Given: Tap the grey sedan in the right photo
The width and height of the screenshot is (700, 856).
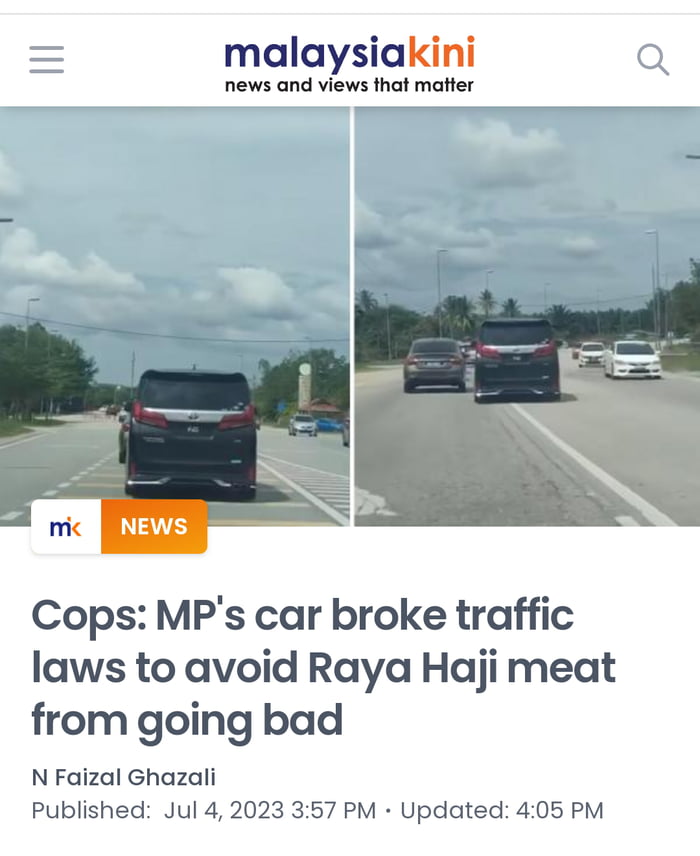Looking at the screenshot, I should (x=434, y=365).
